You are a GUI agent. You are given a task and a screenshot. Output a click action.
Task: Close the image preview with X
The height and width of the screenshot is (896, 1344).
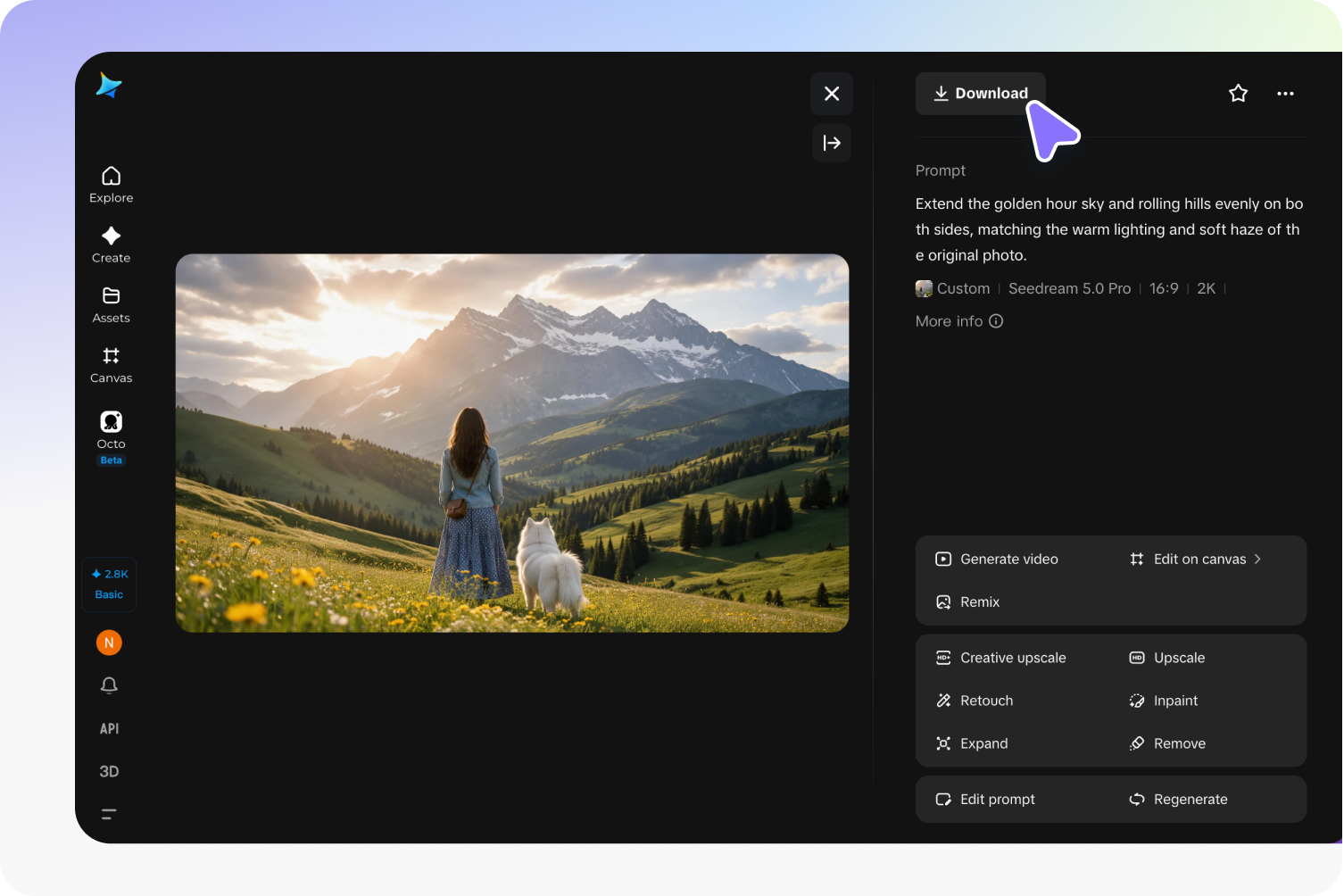832,94
